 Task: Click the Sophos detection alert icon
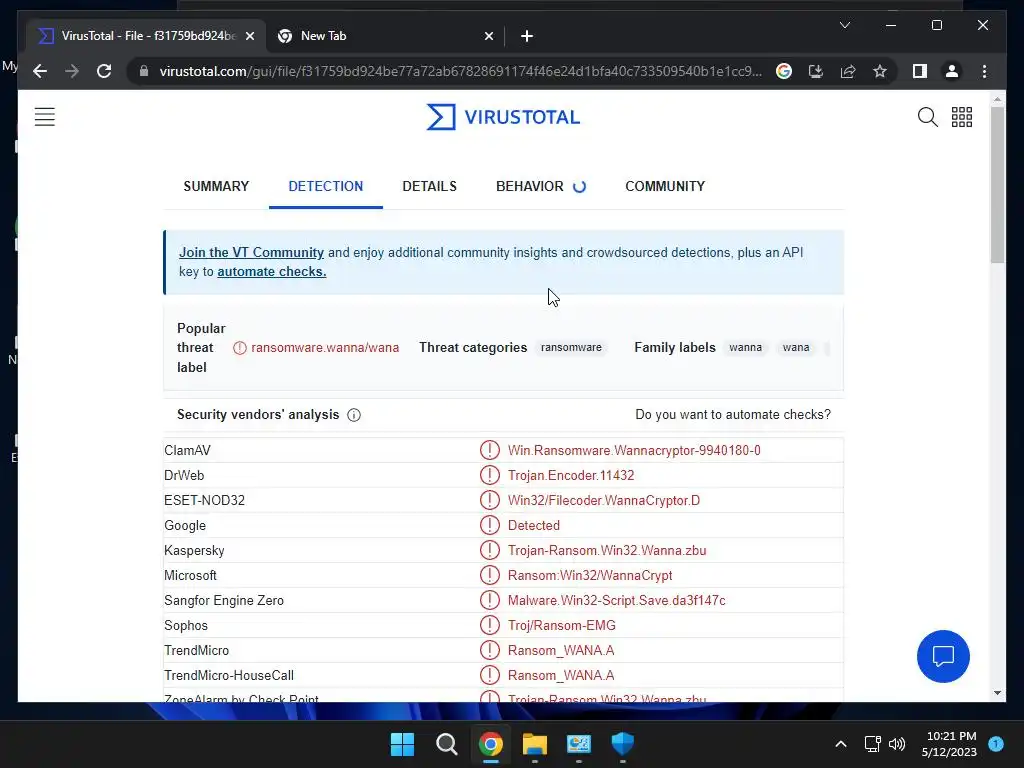tap(490, 625)
